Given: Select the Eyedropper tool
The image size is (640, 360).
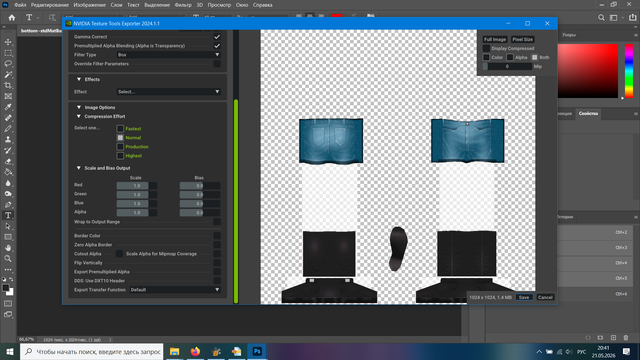Looking at the screenshot, I should (8, 107).
